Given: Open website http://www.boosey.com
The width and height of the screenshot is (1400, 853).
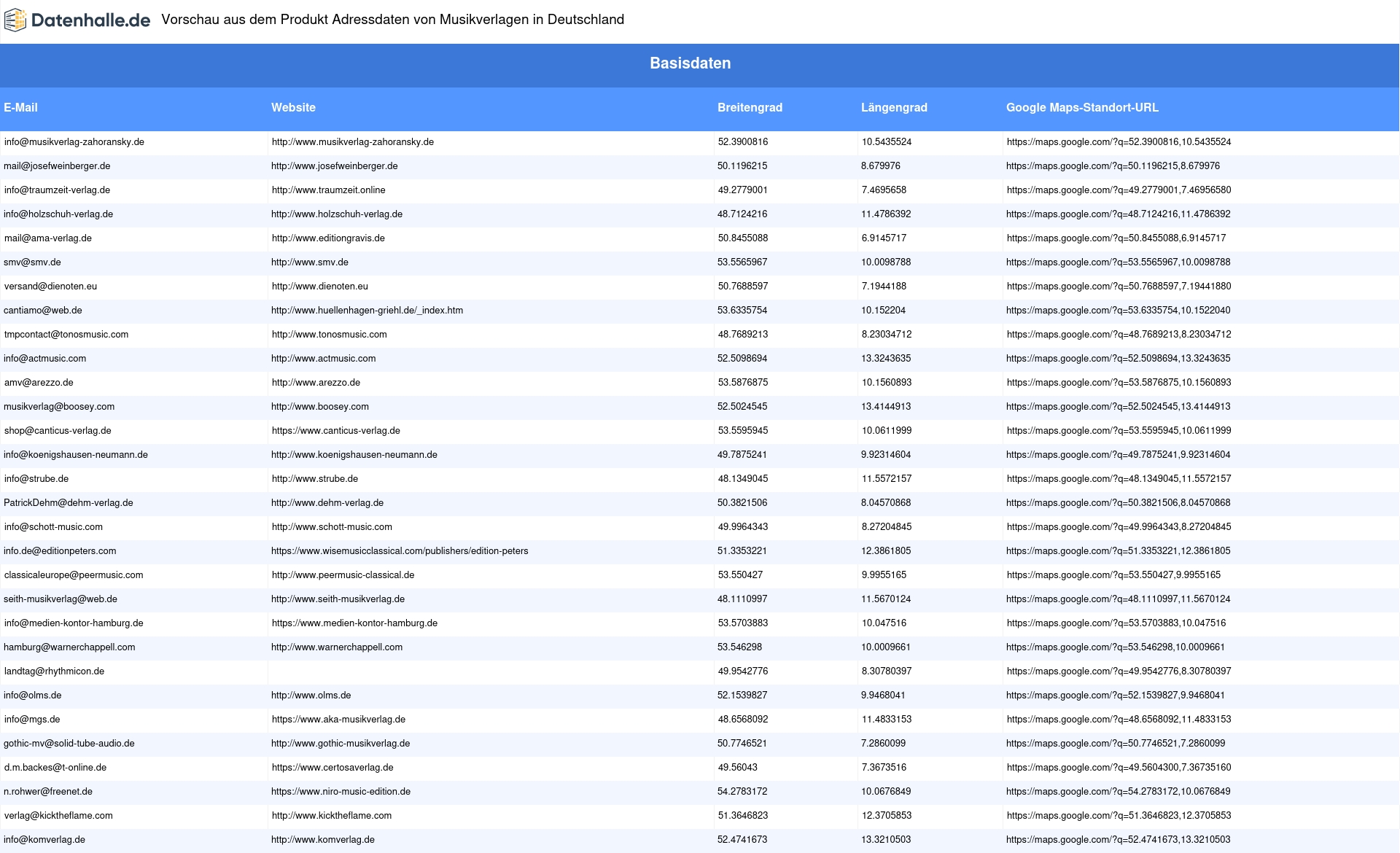Looking at the screenshot, I should tap(320, 407).
